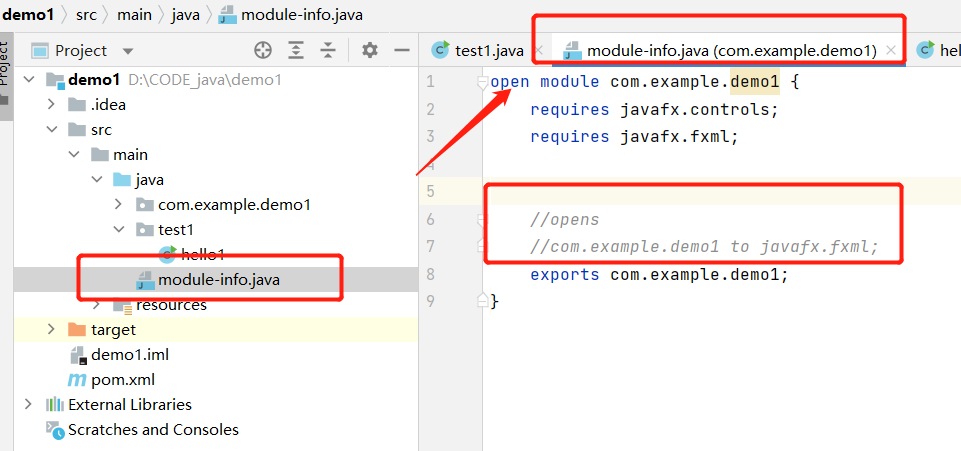Image resolution: width=961 pixels, height=451 pixels.
Task: Expand External Libraries node
Action: click(x=28, y=404)
